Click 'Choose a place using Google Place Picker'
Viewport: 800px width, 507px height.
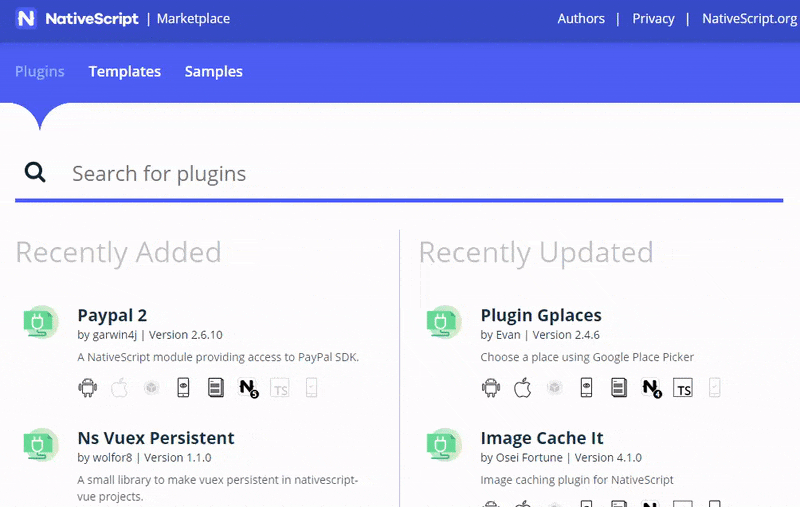(x=587, y=357)
